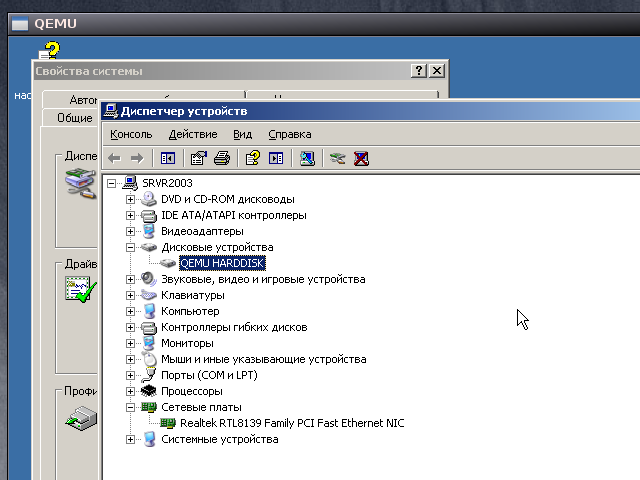The height and width of the screenshot is (480, 640).
Task: Expand DVD и CD-ROM дисководы node
Action: click(x=130, y=199)
